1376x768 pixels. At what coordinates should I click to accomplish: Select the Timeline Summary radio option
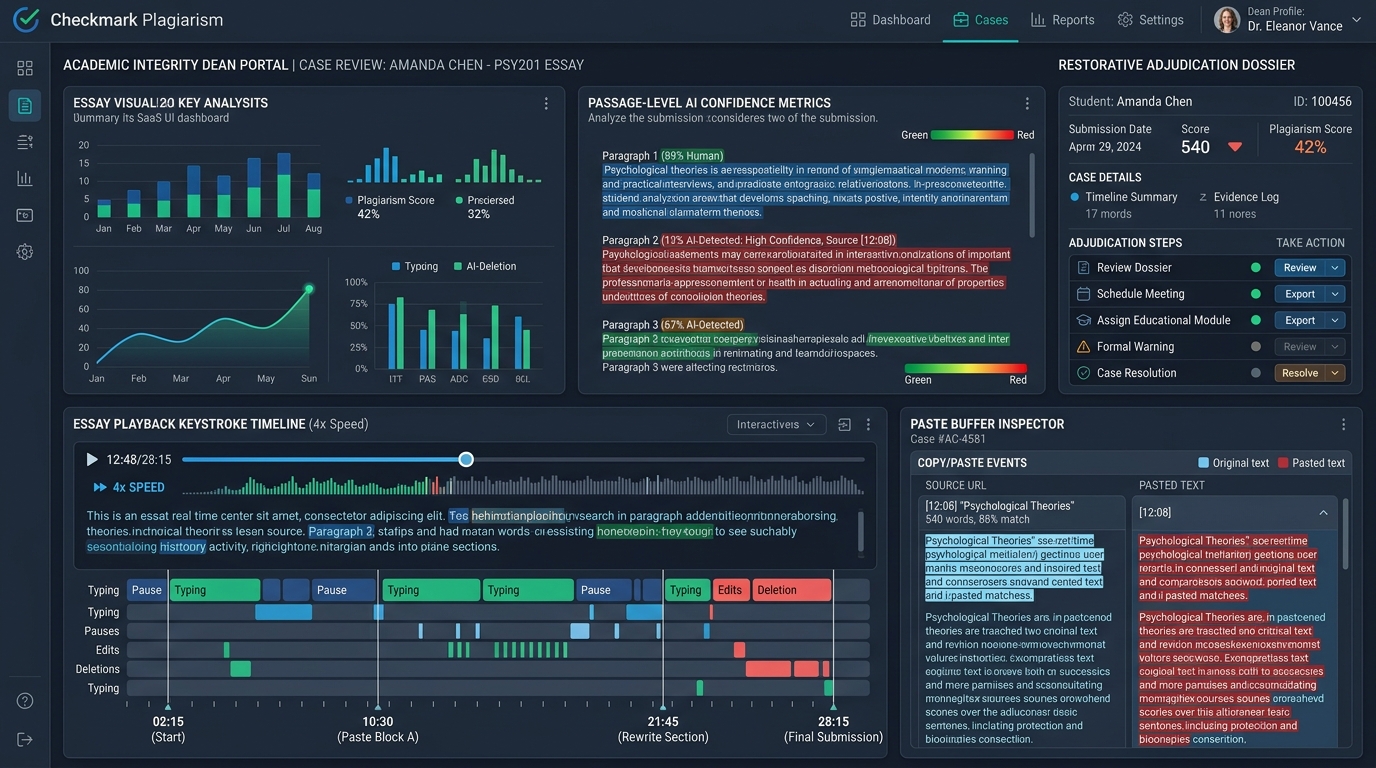point(1075,197)
